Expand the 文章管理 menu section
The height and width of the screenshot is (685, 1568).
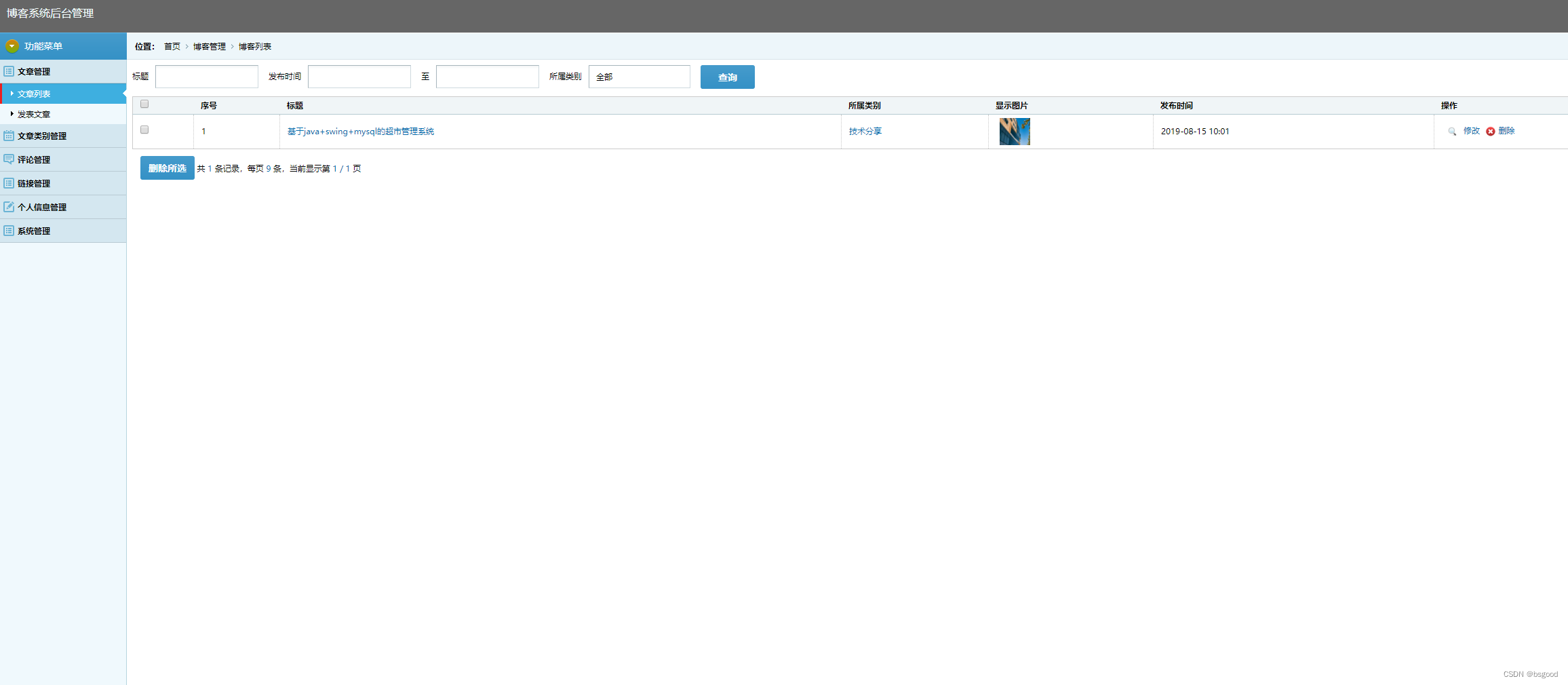(63, 71)
